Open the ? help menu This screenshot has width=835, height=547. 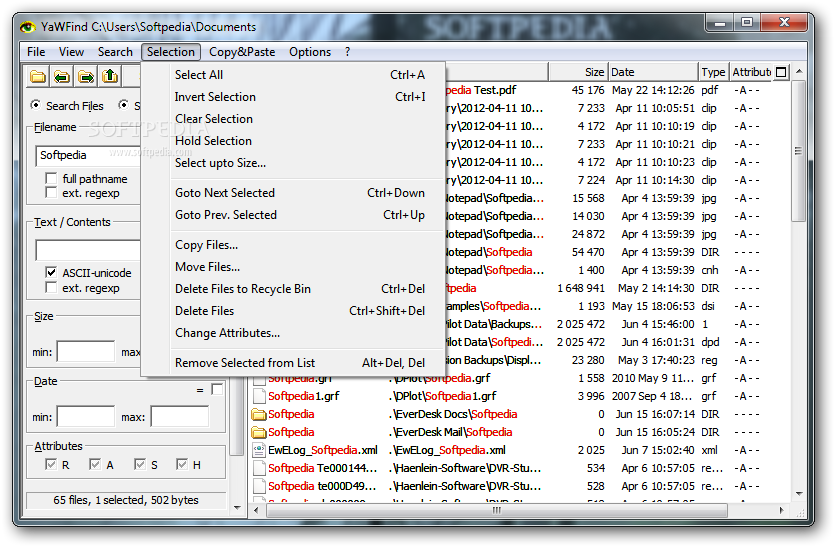(347, 52)
